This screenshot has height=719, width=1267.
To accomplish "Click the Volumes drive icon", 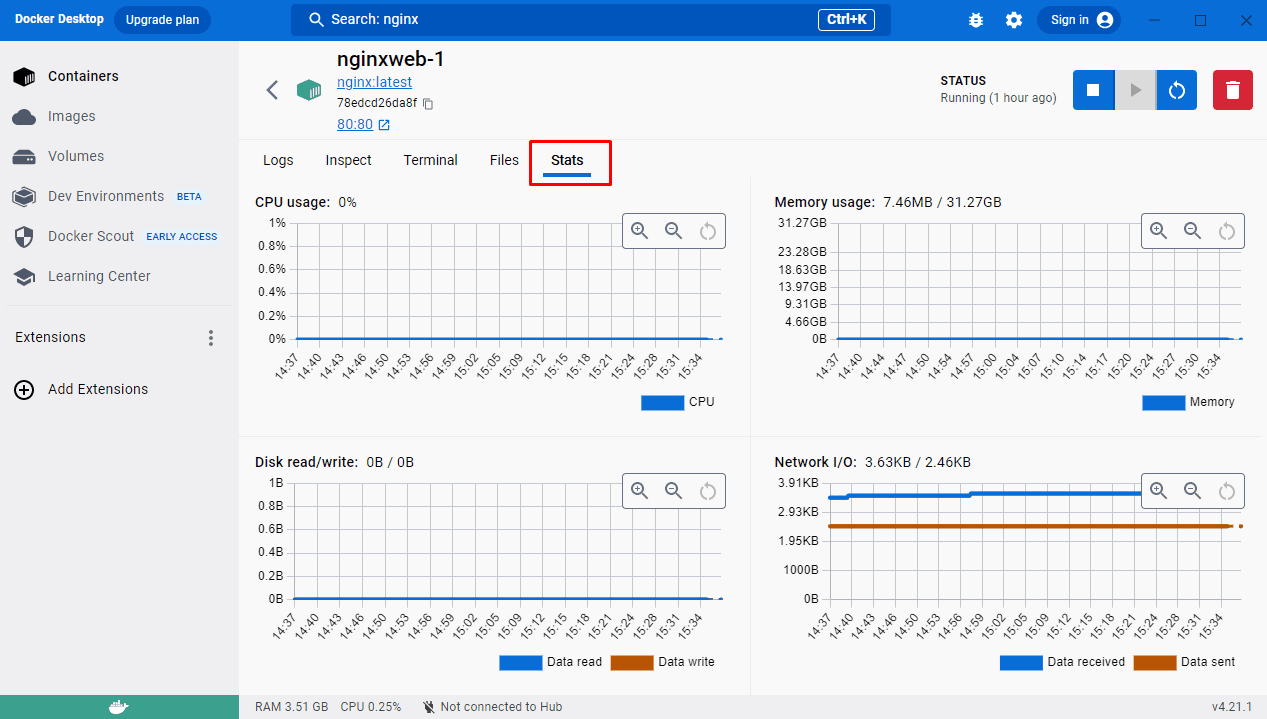I will point(24,157).
